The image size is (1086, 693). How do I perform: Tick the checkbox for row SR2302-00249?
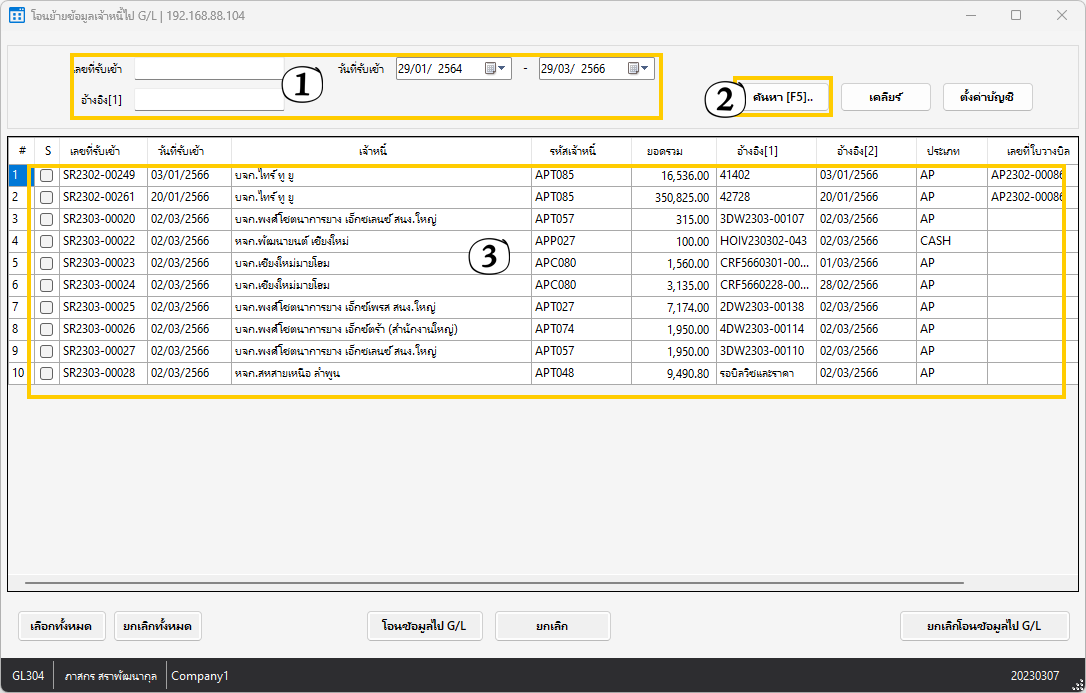click(47, 176)
